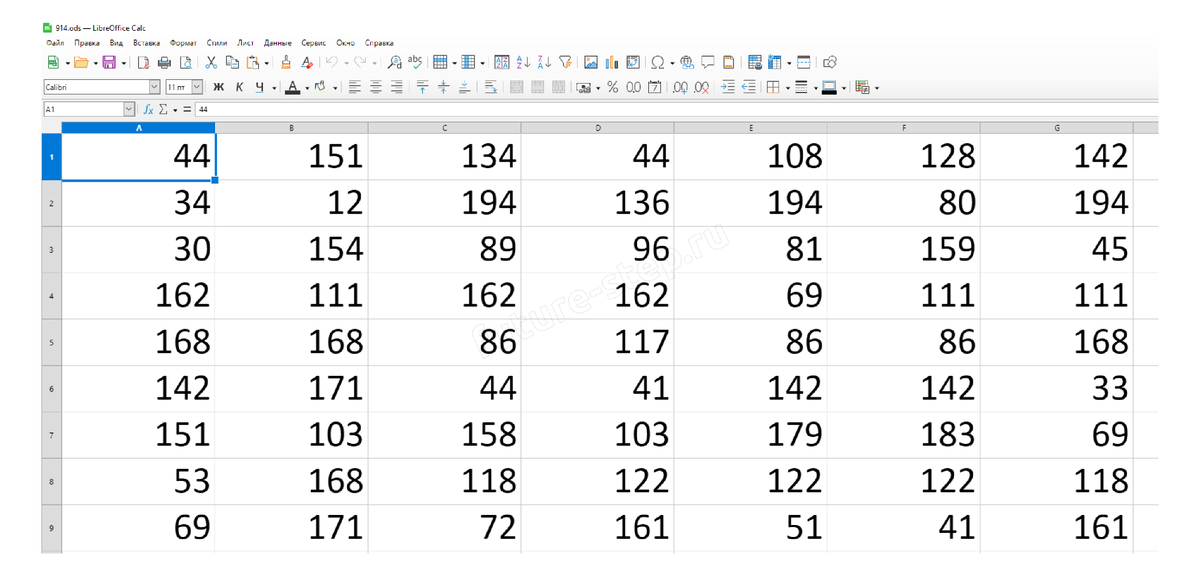Select row header 5
1200x574 pixels.
click(51, 342)
